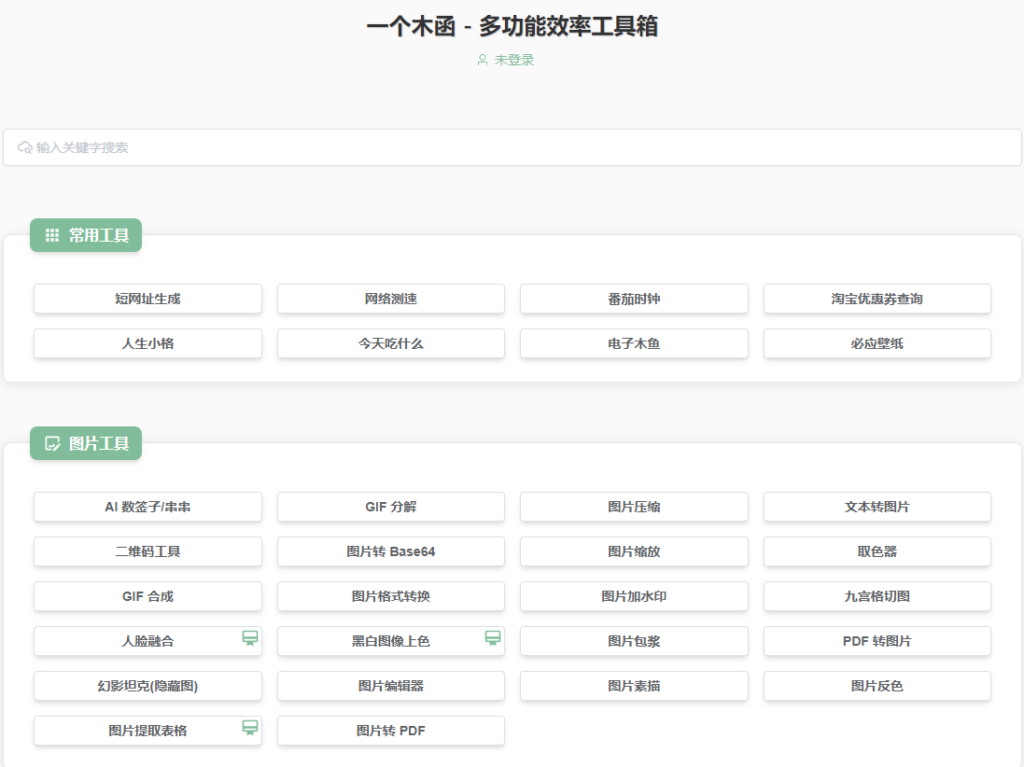Click the image icon on the 图片工具 header badge

pos(52,443)
